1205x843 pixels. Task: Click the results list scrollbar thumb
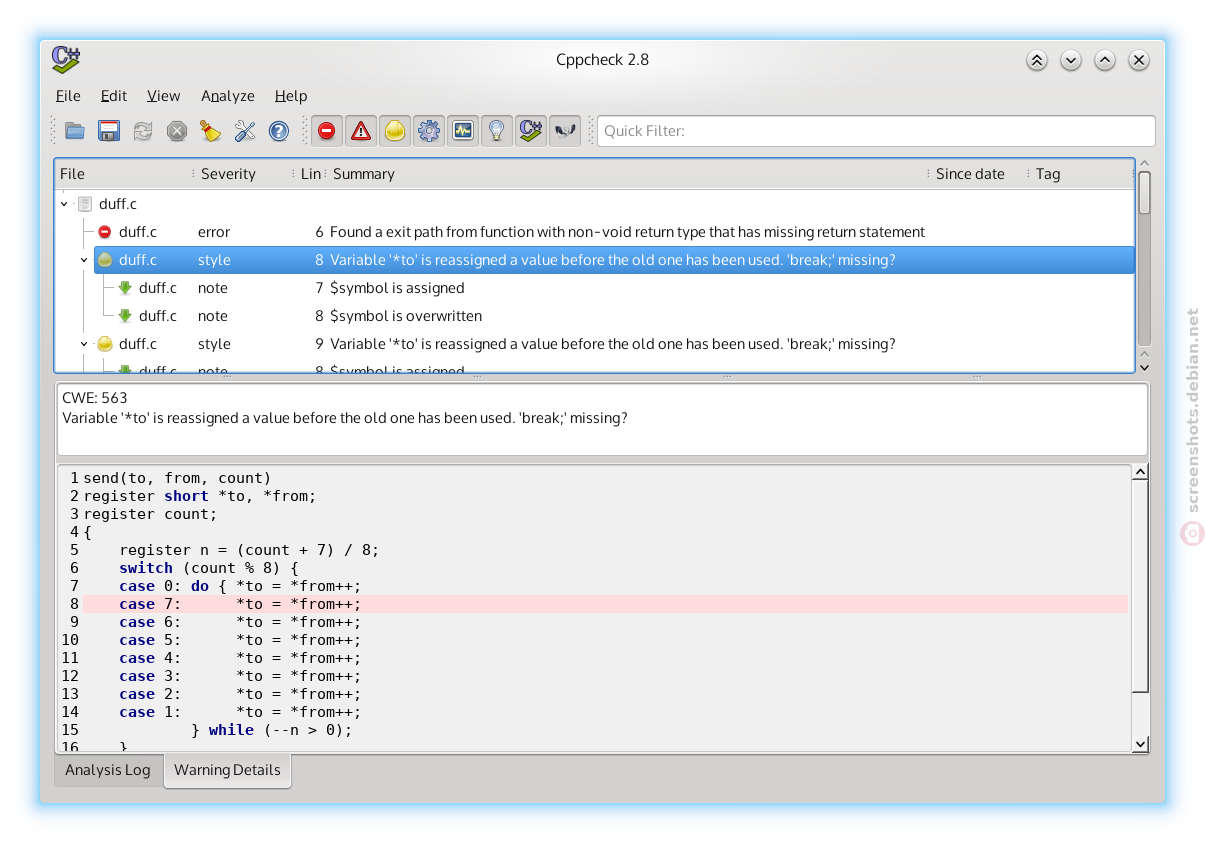click(x=1144, y=192)
